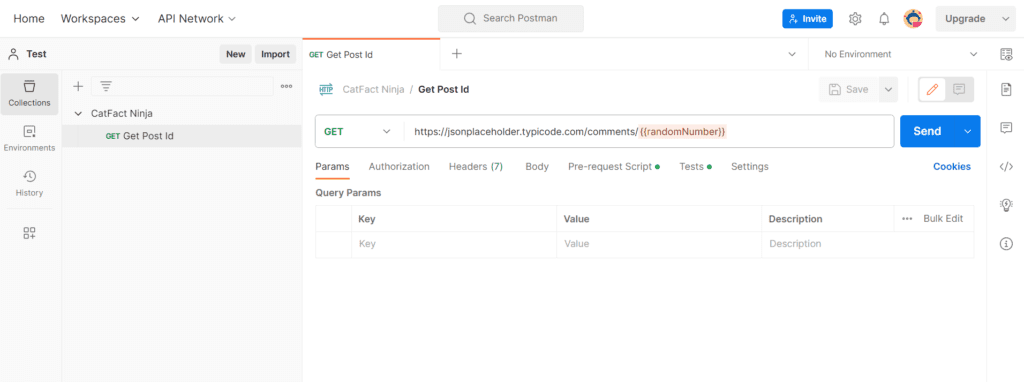The image size is (1024, 382).
Task: Open the documentation icon in right sidebar
Action: tap(1006, 89)
